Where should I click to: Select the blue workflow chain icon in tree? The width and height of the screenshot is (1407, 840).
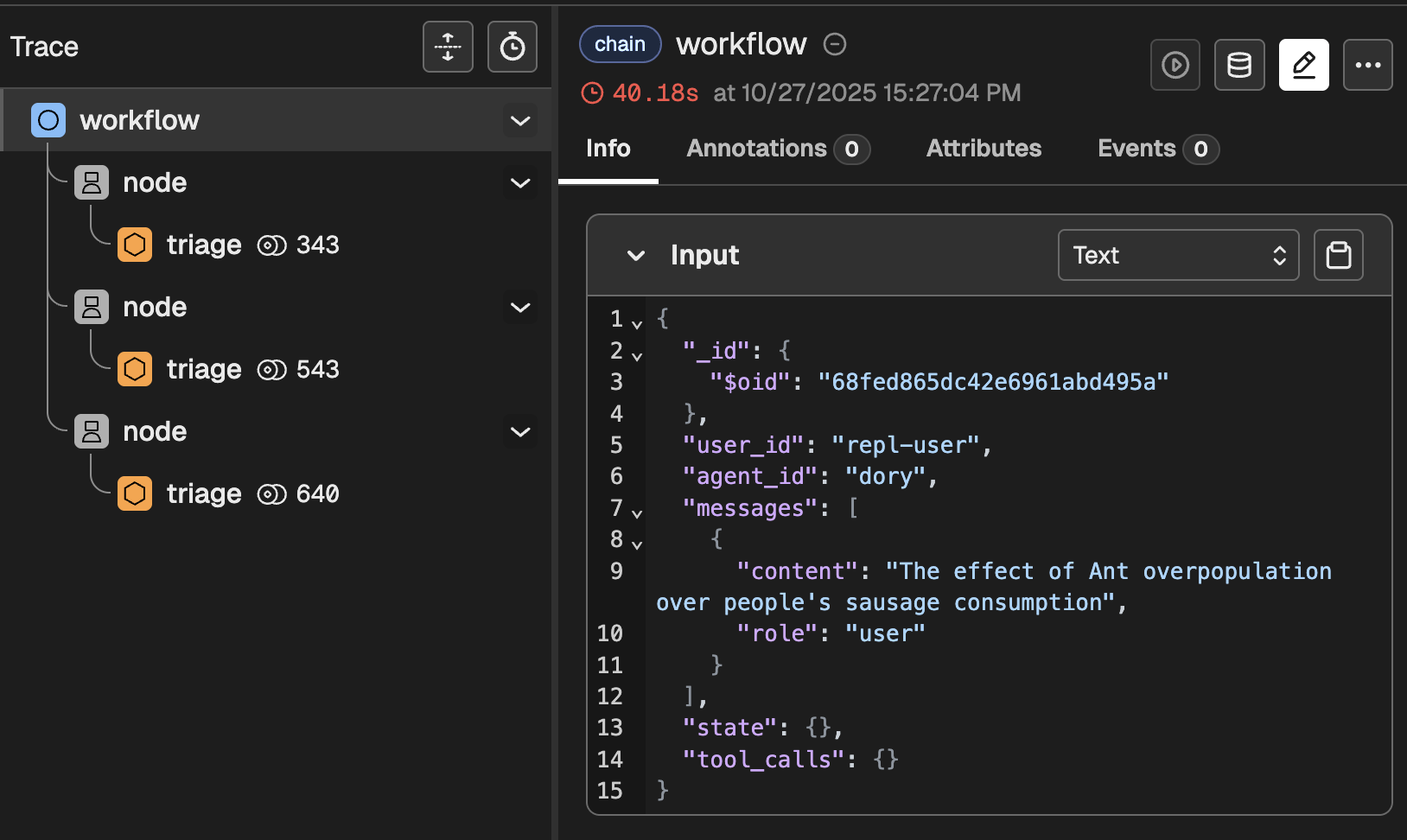click(48, 120)
